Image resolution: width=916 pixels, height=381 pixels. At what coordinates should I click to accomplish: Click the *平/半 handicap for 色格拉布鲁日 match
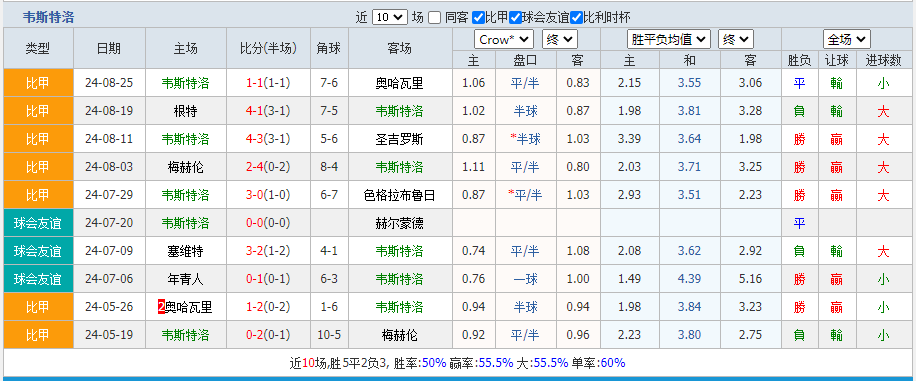525,195
